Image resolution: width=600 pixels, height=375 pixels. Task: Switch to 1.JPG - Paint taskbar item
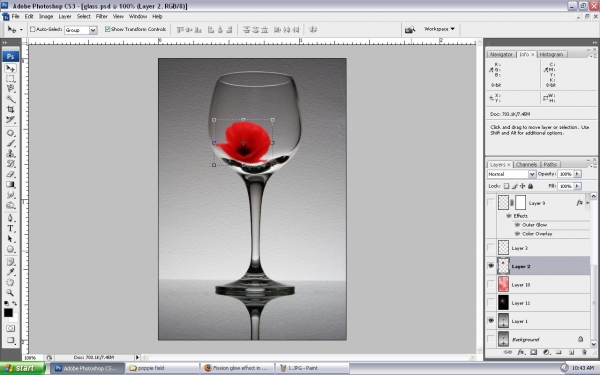(x=313, y=368)
